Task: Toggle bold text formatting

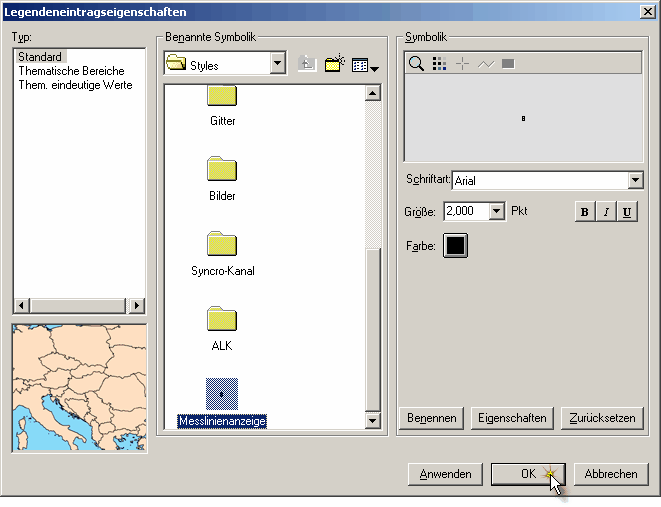Action: [x=585, y=212]
